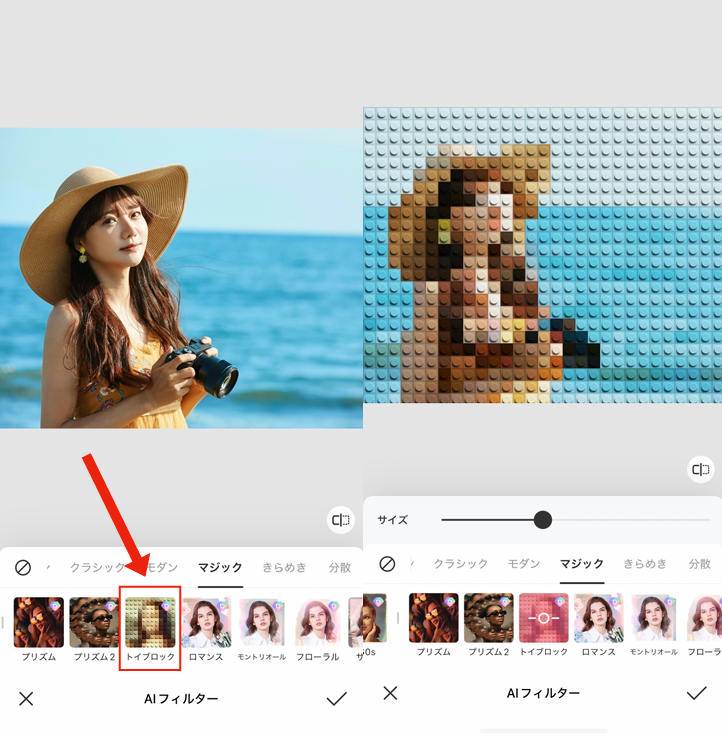Cancel AI filter with X in right screen
722x736 pixels.
[390, 693]
